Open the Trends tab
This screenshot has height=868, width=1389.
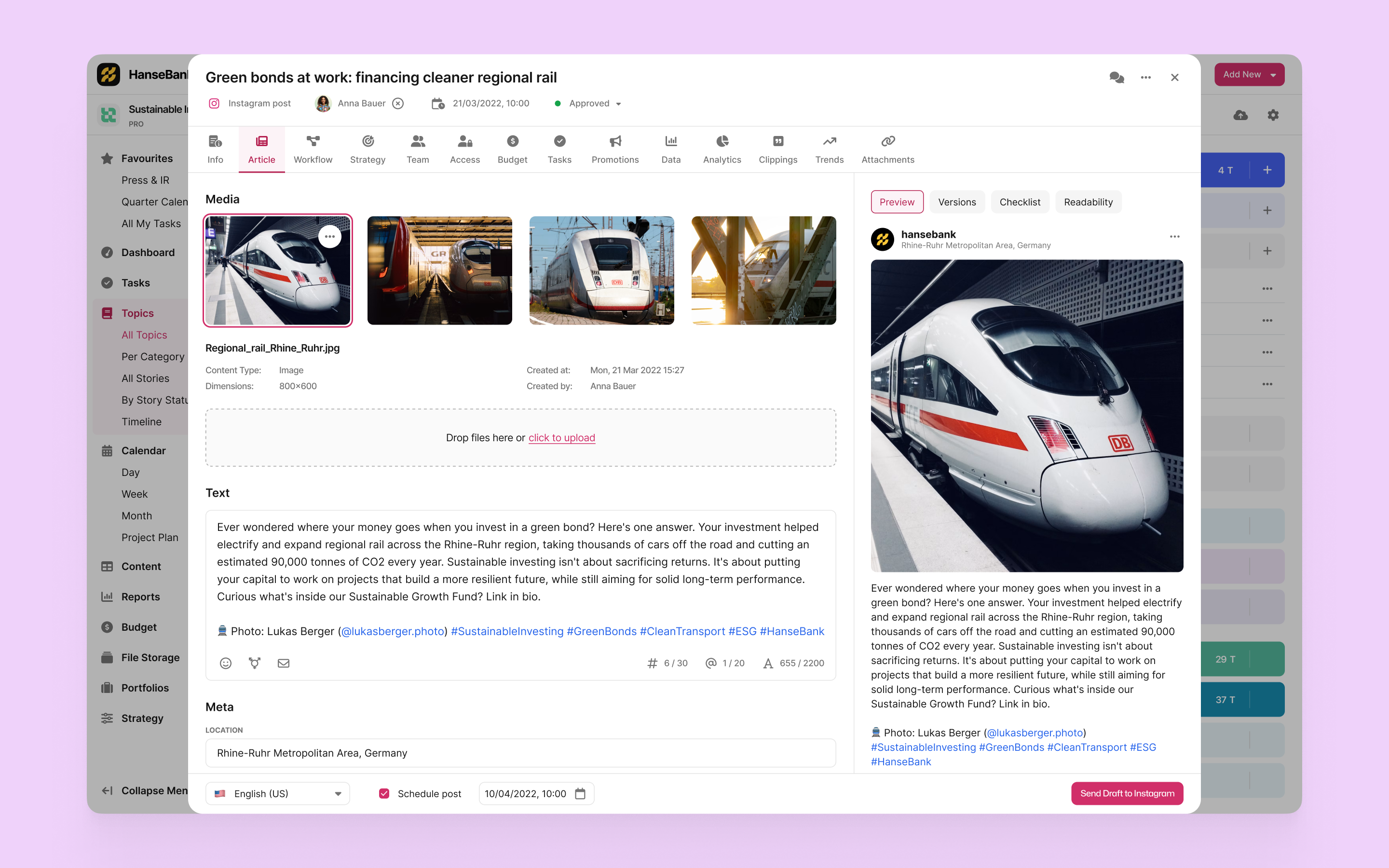(829, 150)
